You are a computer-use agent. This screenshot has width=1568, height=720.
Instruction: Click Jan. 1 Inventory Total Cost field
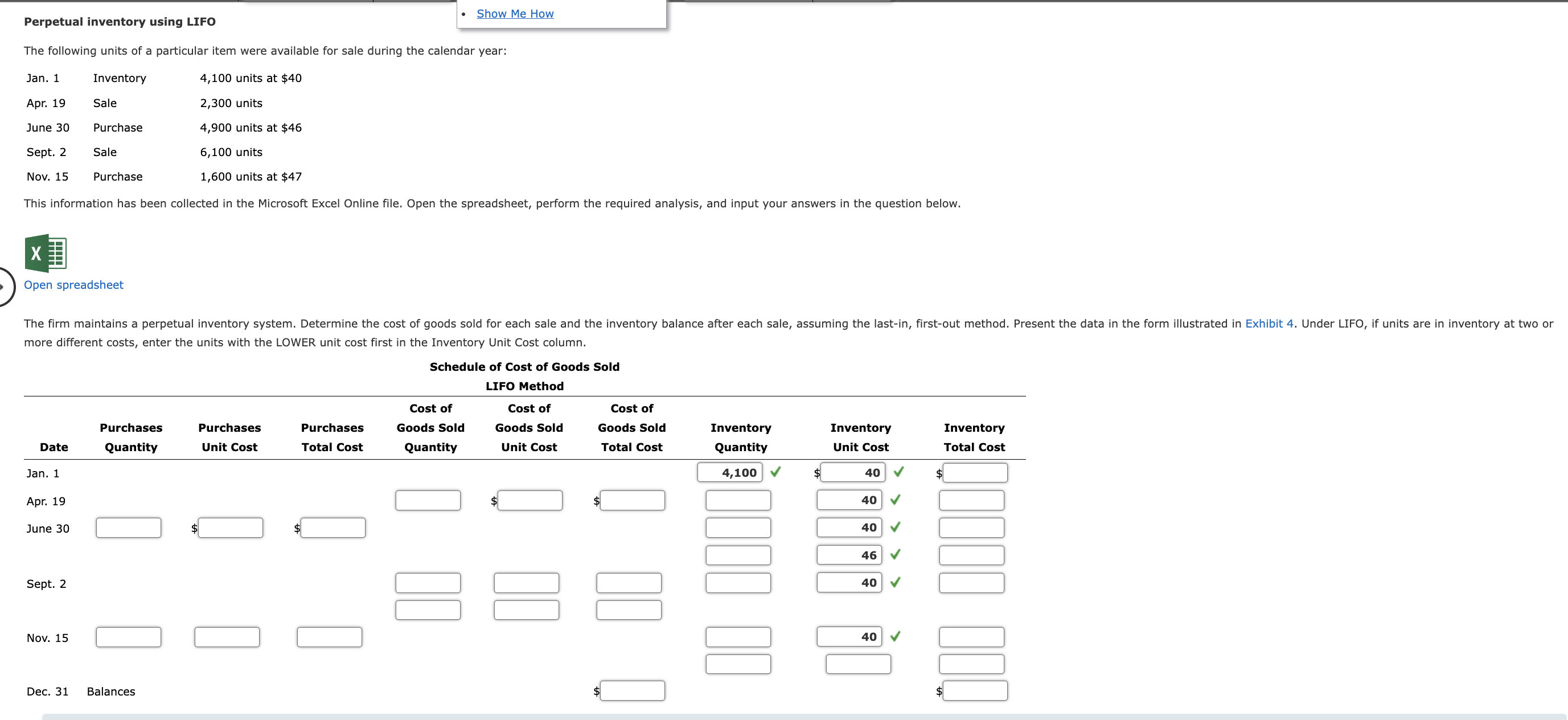(x=975, y=473)
